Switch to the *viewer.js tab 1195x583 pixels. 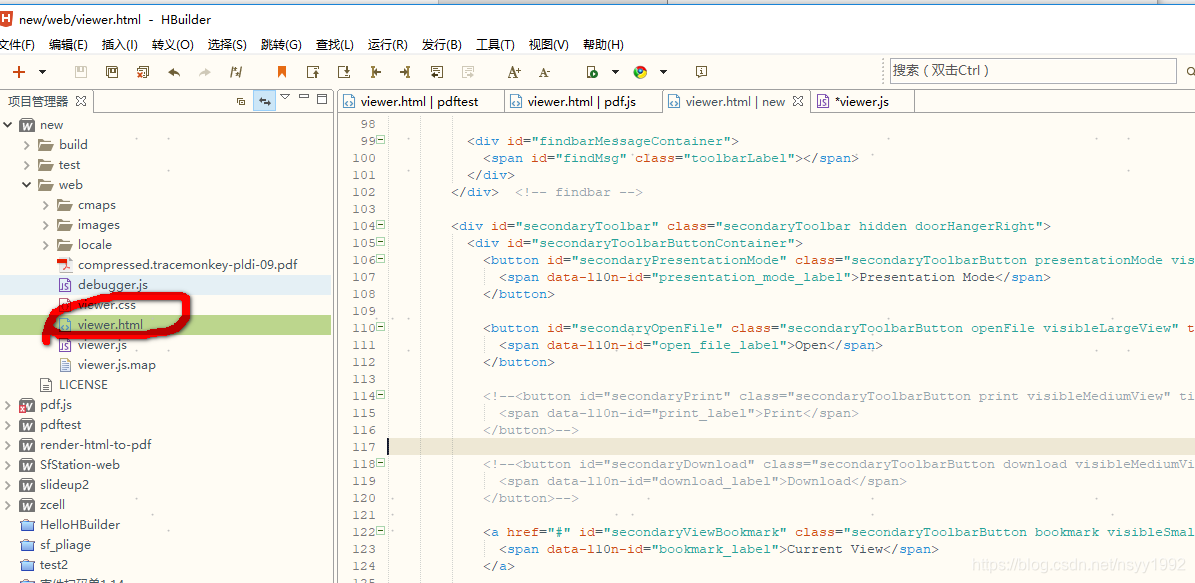[862, 101]
